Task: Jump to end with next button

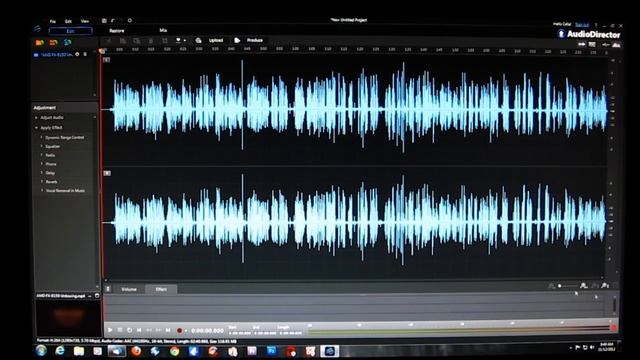Action: (x=168, y=330)
